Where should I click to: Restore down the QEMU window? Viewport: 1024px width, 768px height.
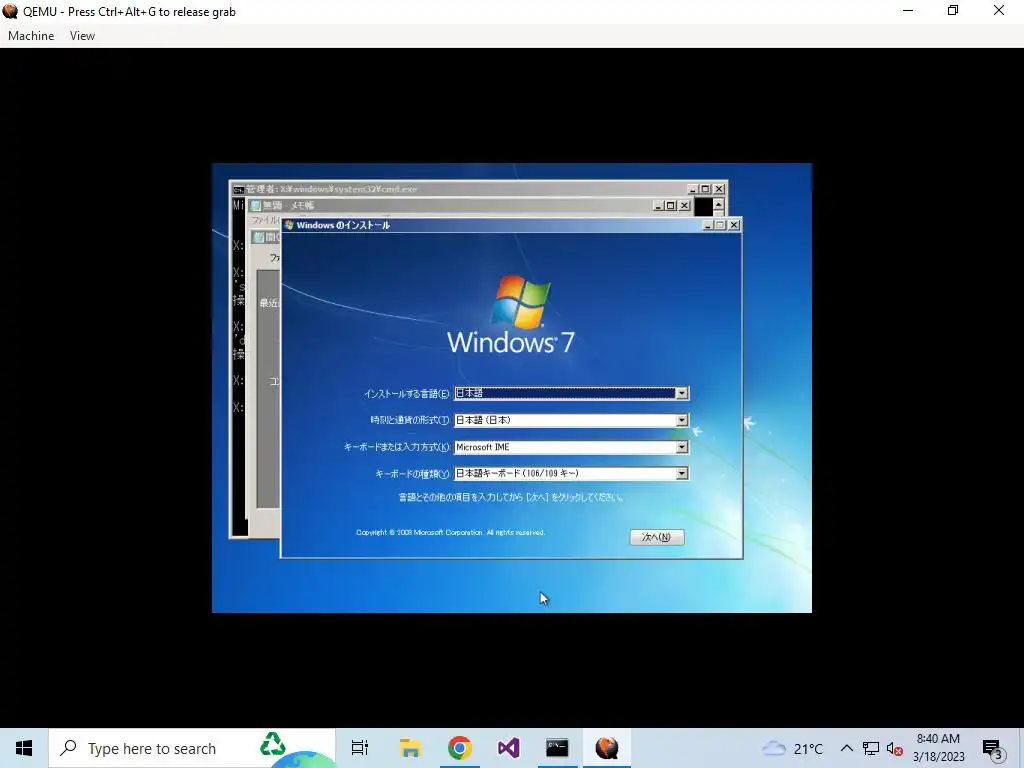(x=953, y=10)
